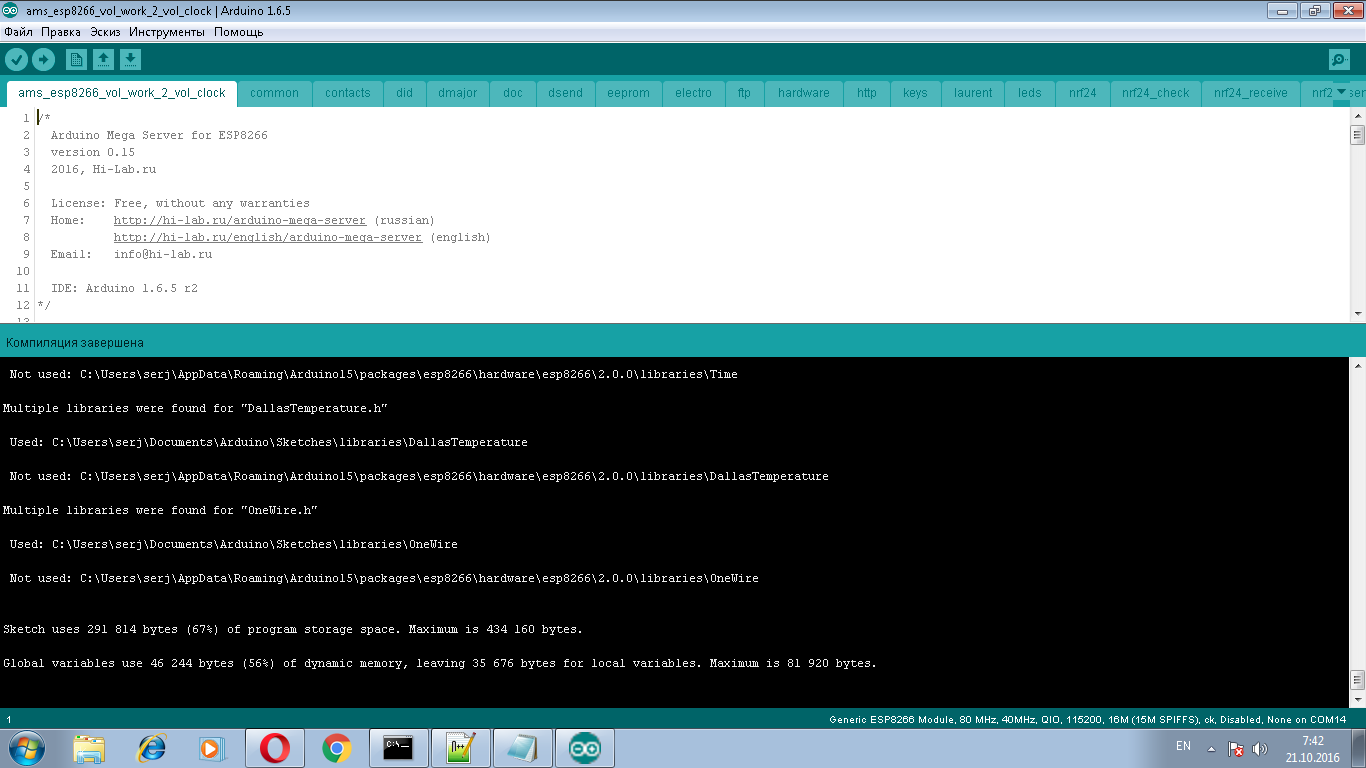Launch Opera from the taskbar
Screen dimensions: 1366x768
(x=275, y=748)
